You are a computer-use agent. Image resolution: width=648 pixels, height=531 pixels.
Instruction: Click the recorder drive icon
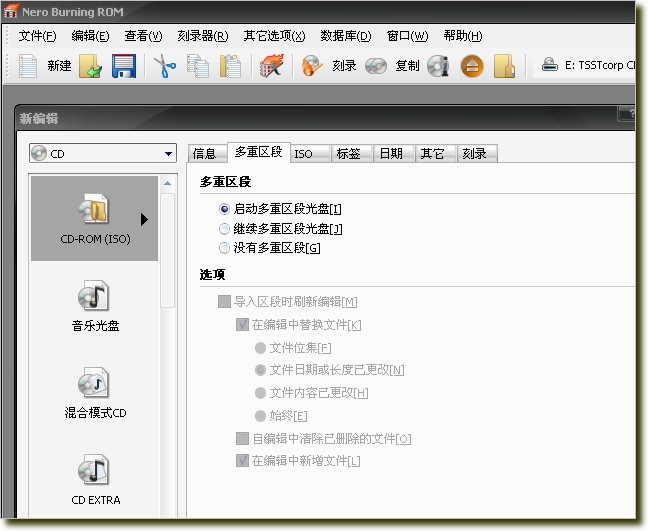click(x=550, y=64)
